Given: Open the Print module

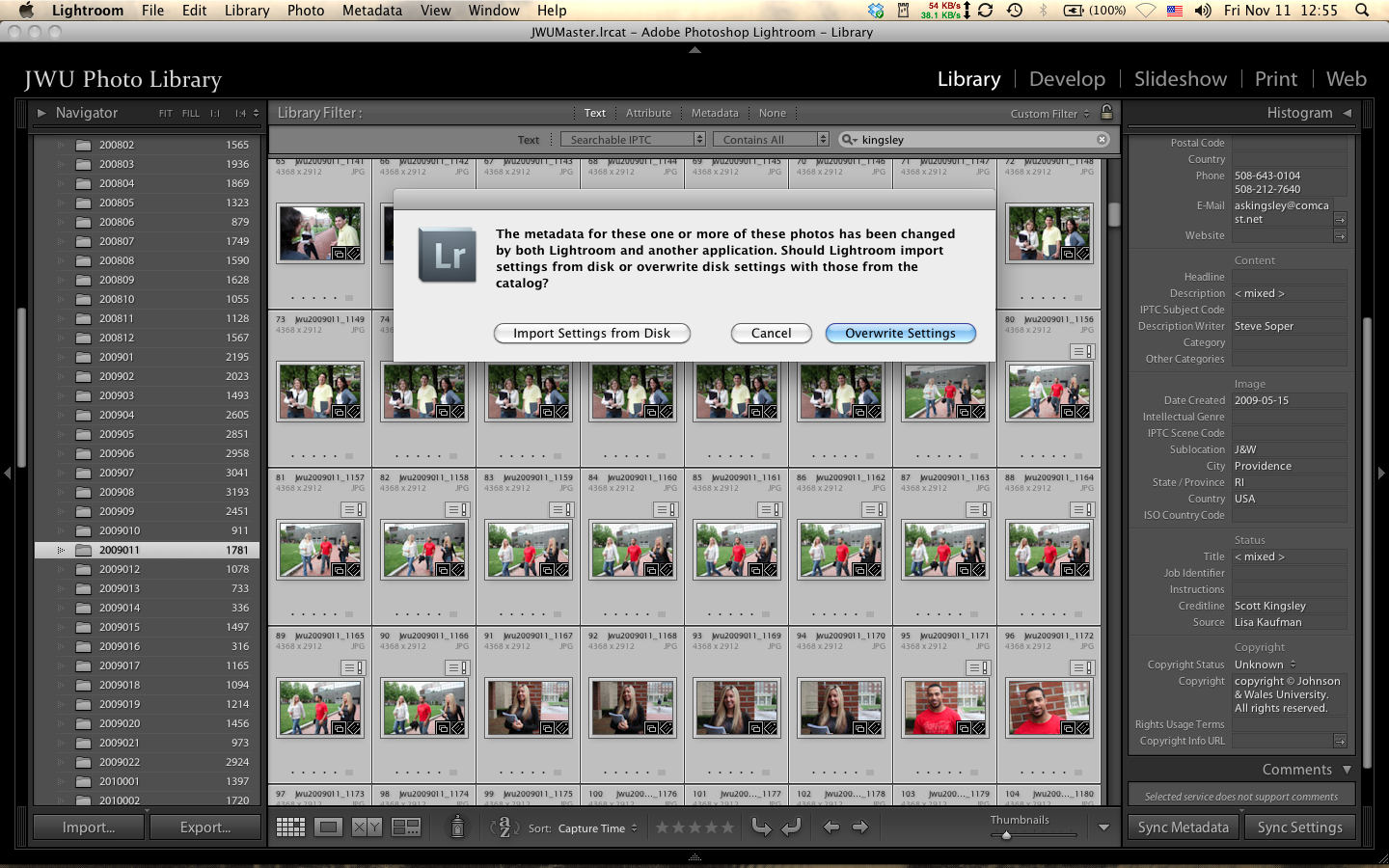Looking at the screenshot, I should 1276,79.
